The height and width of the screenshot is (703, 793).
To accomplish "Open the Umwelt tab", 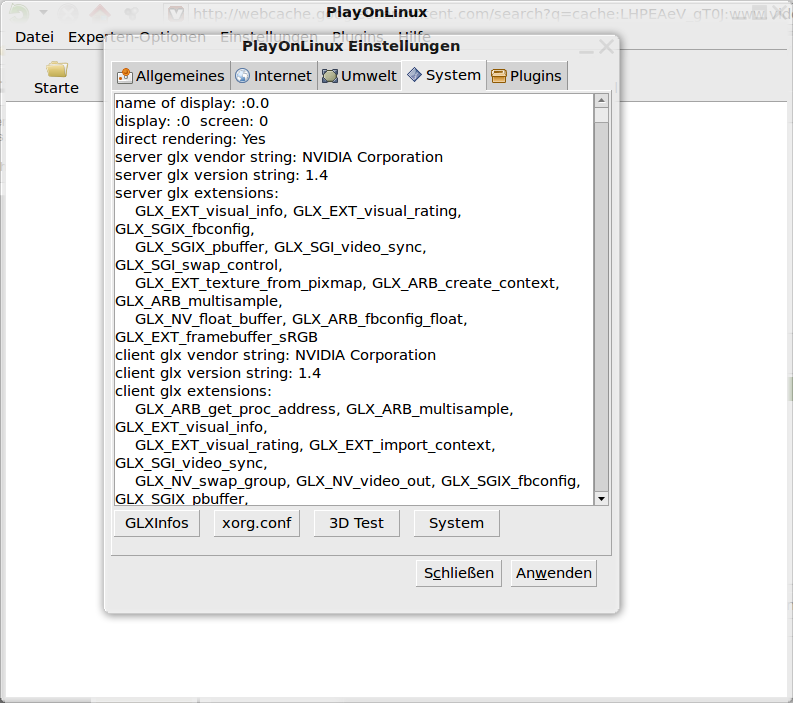I will (359, 76).
